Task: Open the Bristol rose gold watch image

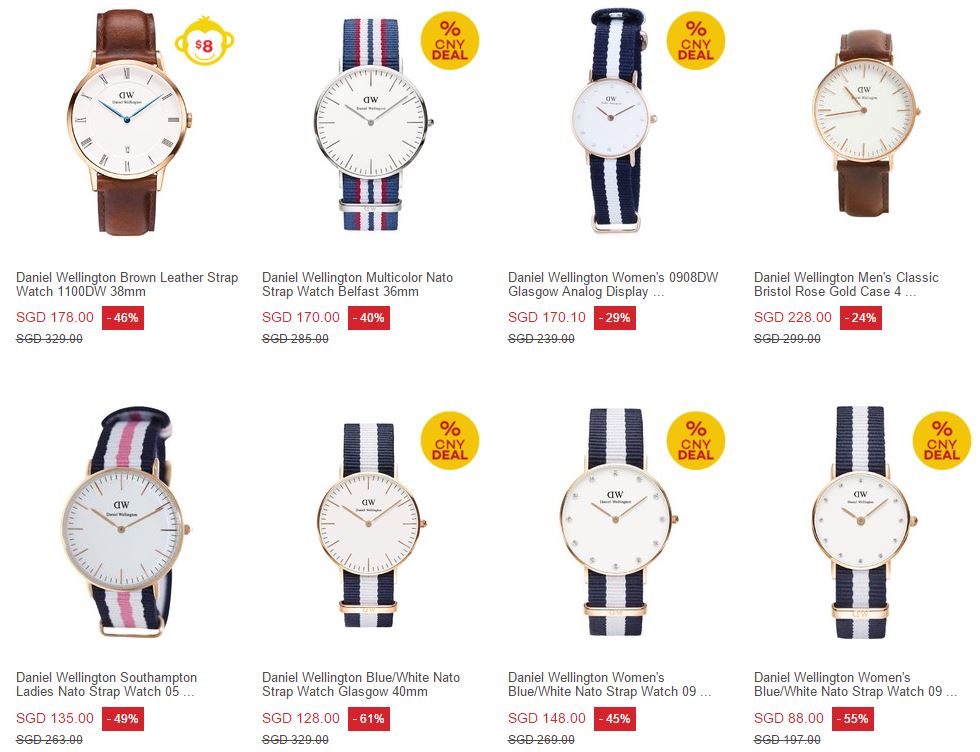Action: (x=865, y=123)
